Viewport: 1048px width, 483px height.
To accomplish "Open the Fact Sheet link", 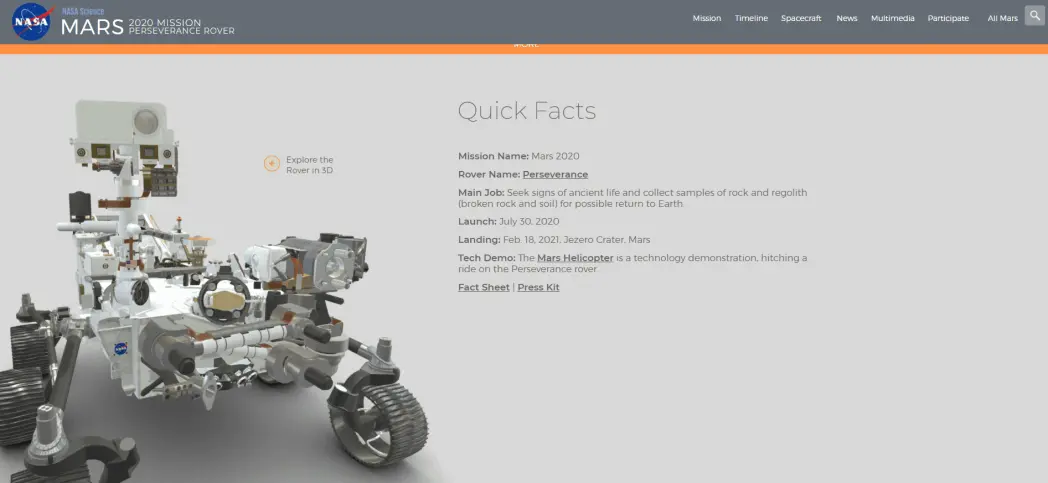I will (x=483, y=288).
